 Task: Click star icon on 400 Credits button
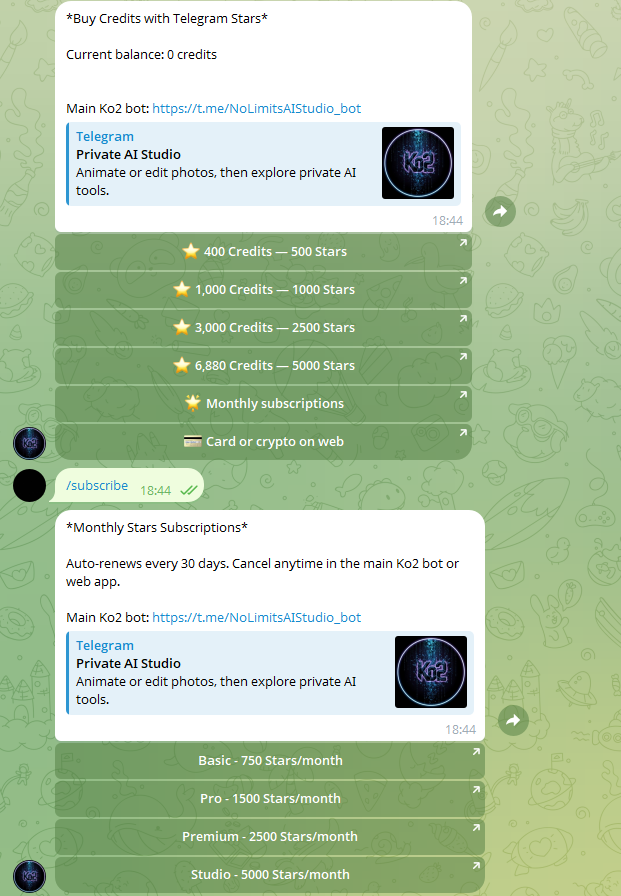point(191,251)
